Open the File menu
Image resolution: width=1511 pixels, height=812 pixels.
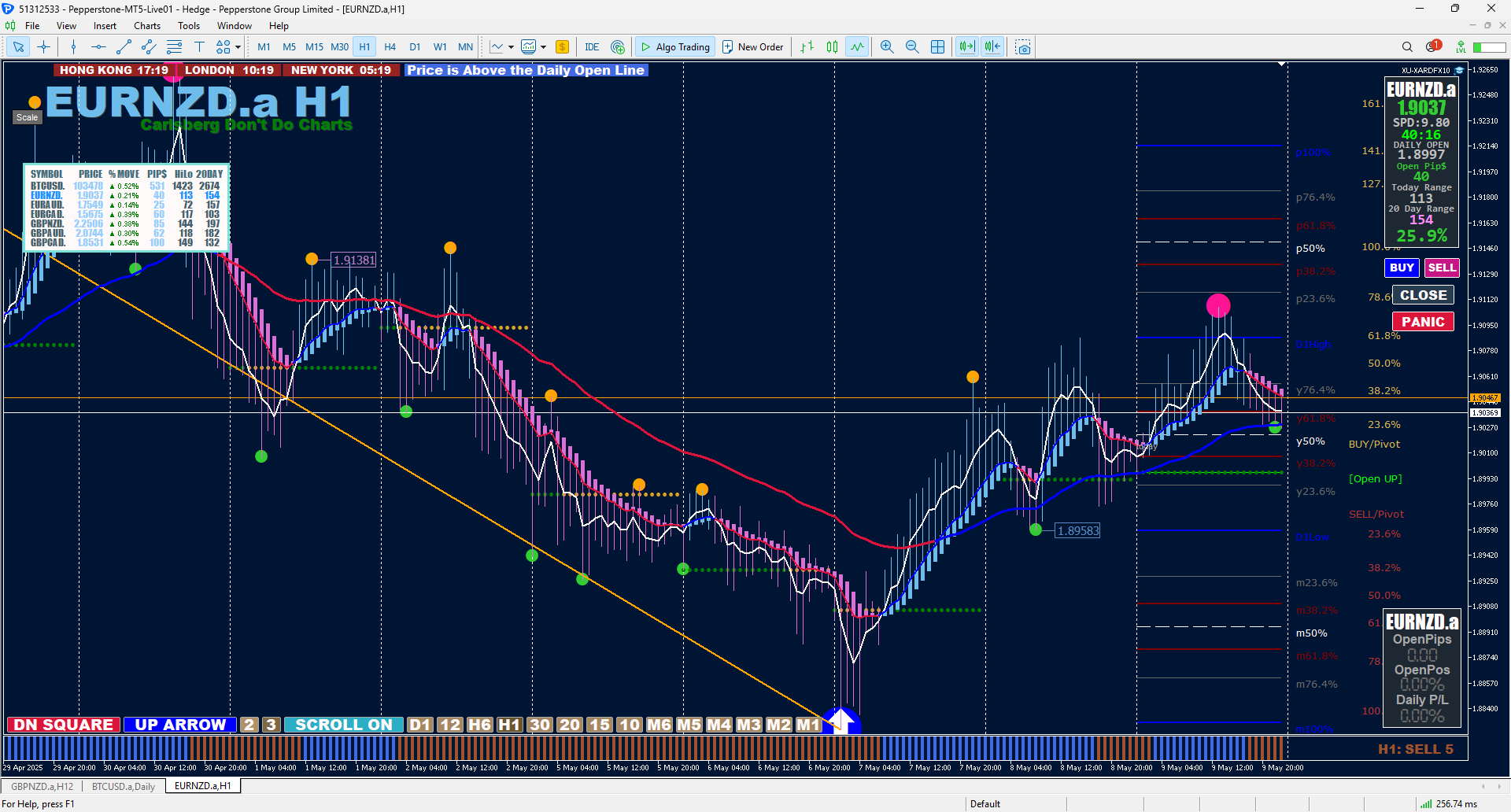[x=32, y=26]
